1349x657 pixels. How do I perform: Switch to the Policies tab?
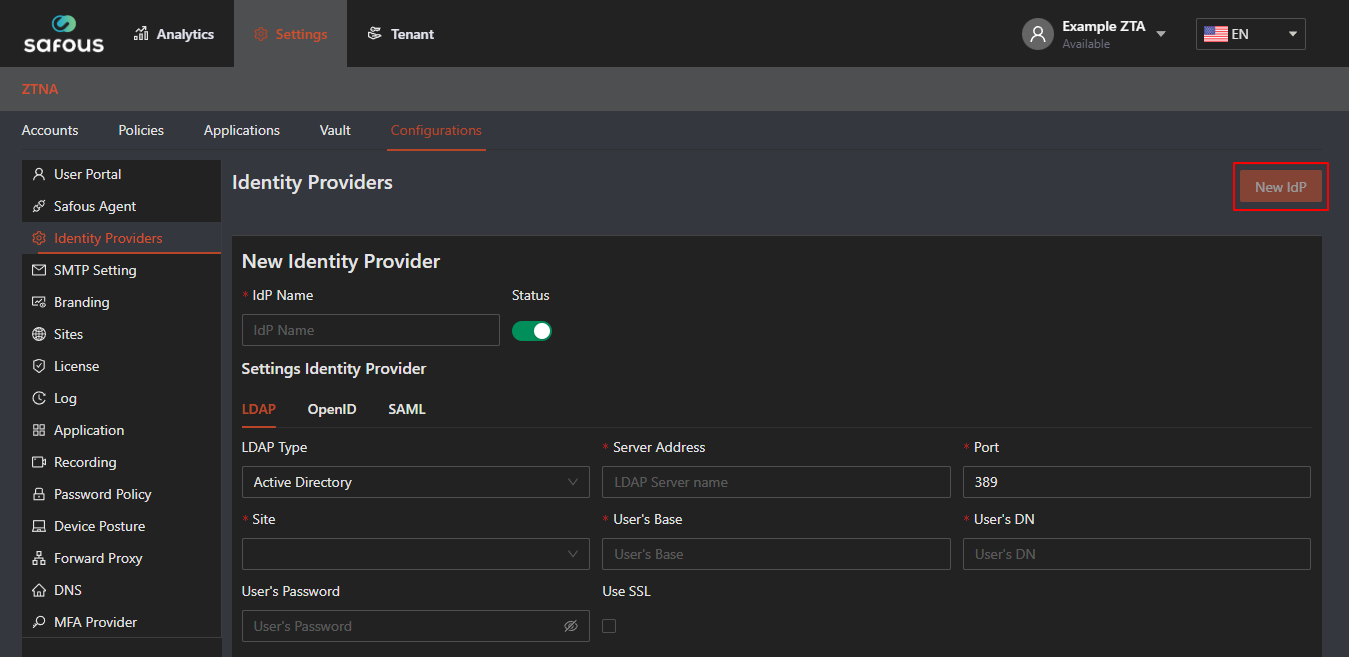141,130
